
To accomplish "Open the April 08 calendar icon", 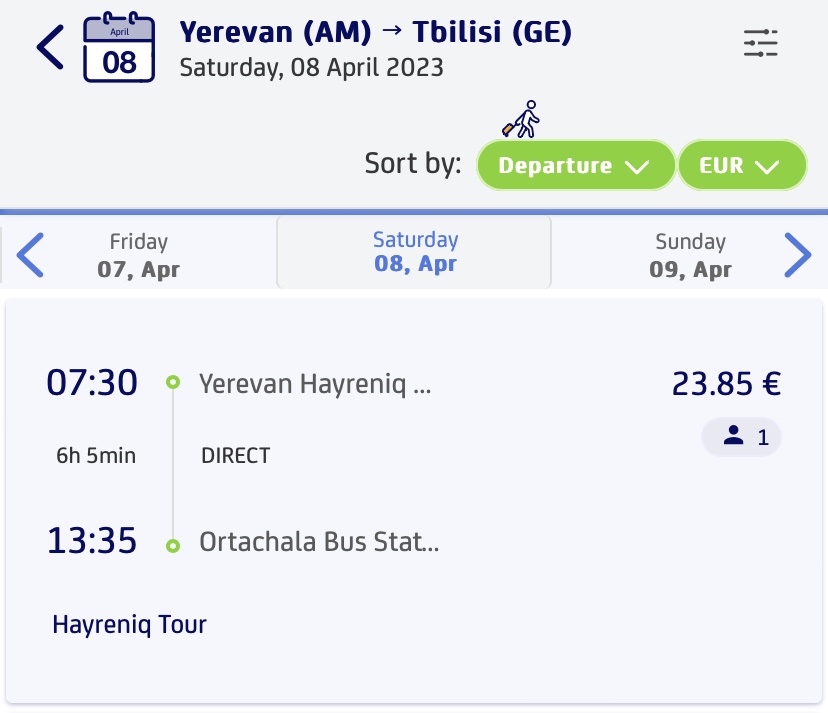I will click(119, 47).
